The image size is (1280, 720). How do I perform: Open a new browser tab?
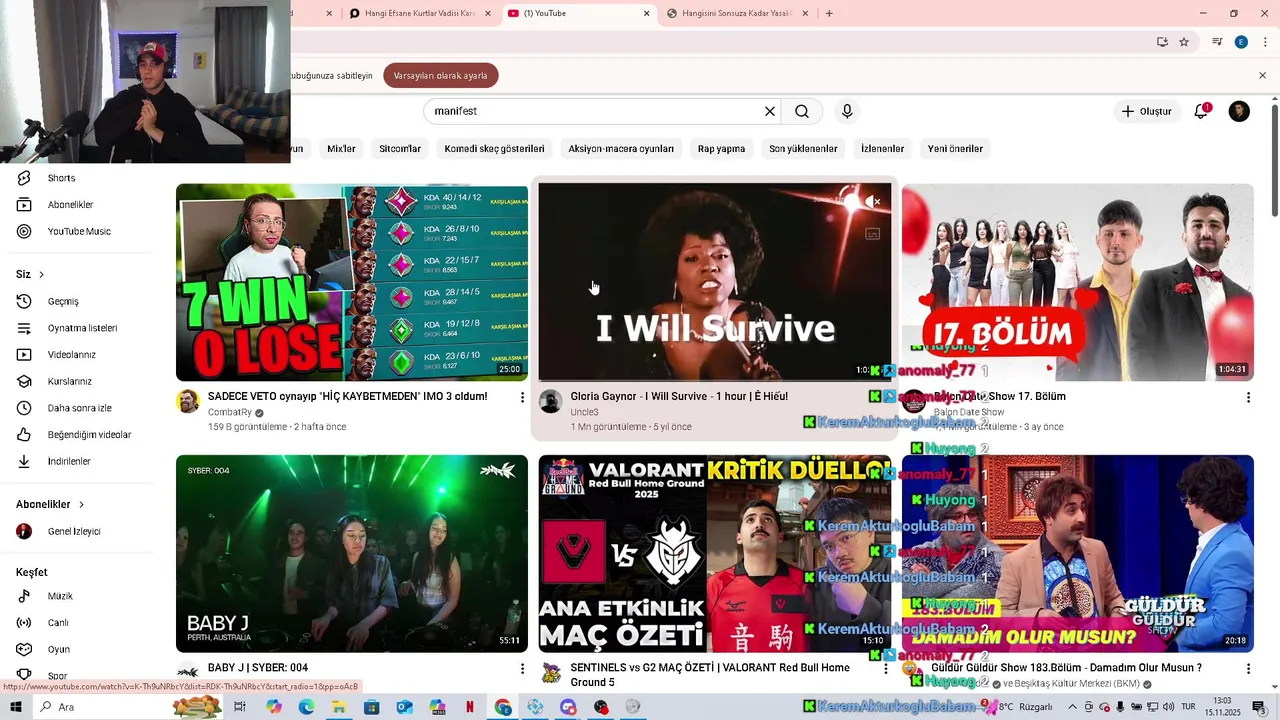[829, 13]
